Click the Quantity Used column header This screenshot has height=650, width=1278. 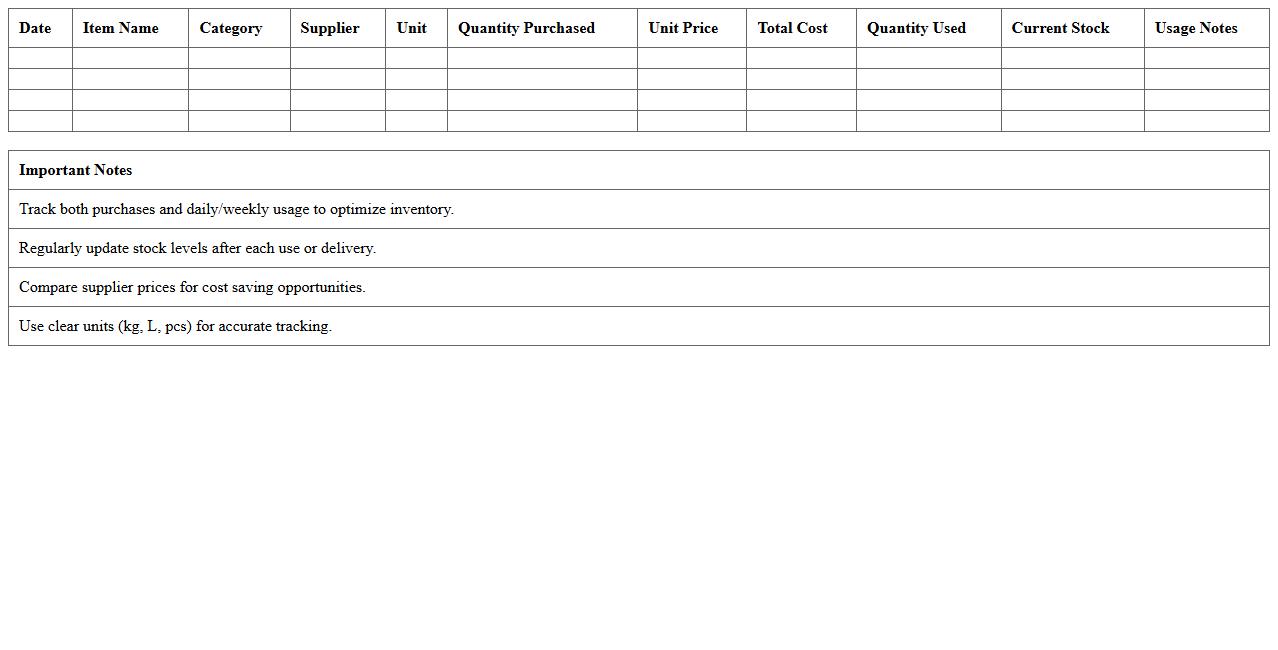pyautogui.click(x=917, y=28)
